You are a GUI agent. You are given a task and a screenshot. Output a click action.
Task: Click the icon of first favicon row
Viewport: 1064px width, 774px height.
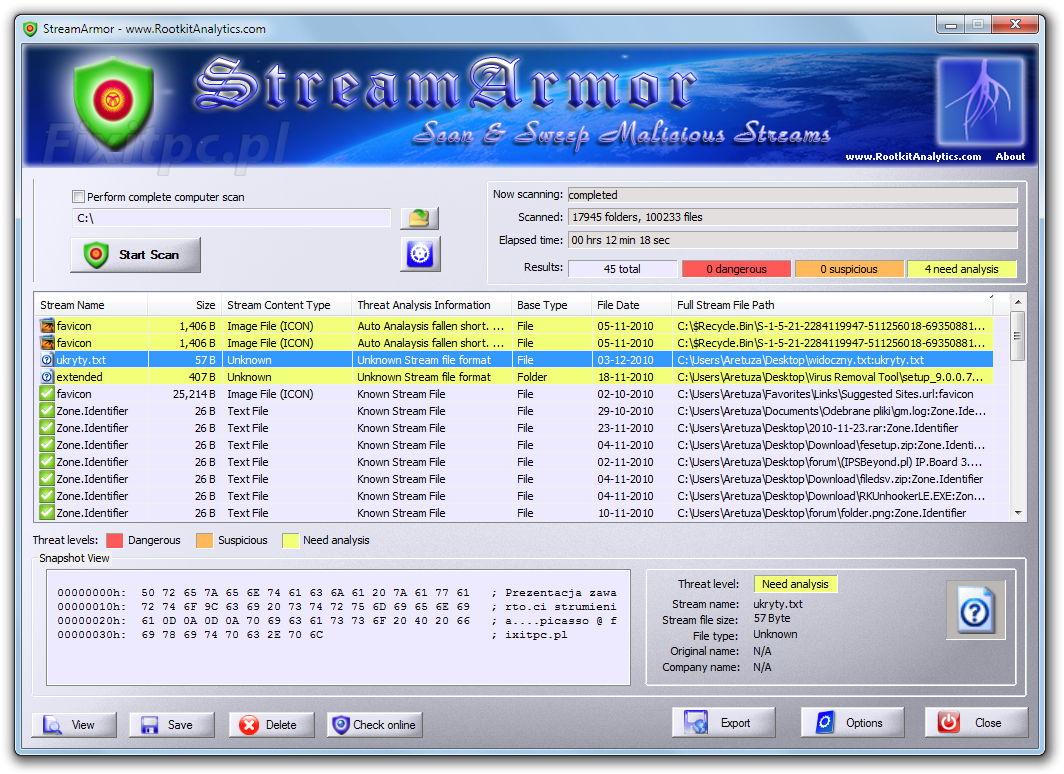[x=47, y=326]
